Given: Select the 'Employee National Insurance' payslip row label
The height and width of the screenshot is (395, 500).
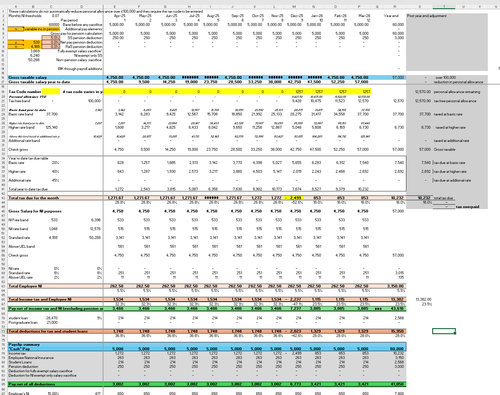Looking at the screenshot, I should click(31, 358).
